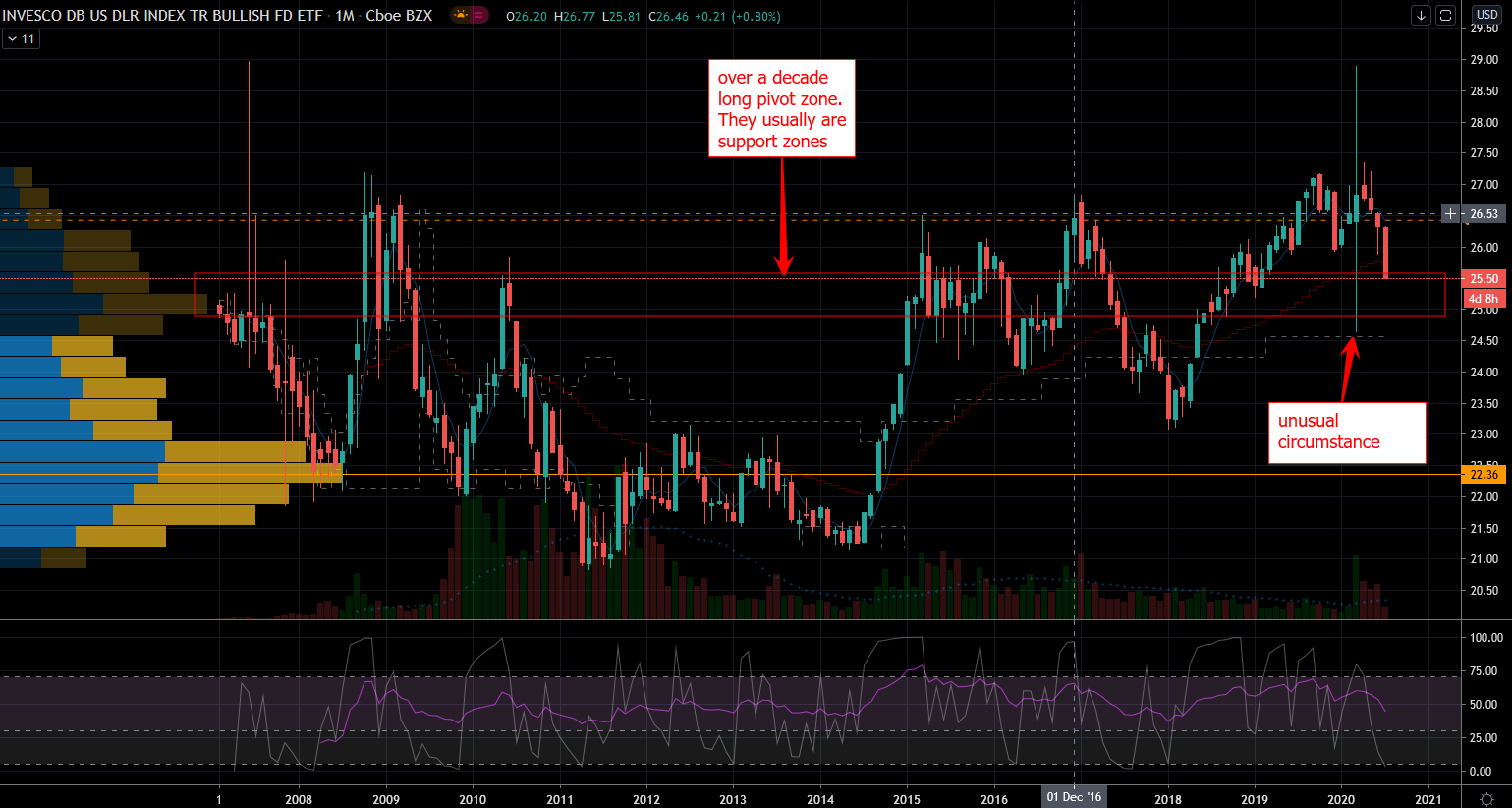Click the orange 22.36 price line label
Screen dimensions: 1512x808
pos(1484,475)
